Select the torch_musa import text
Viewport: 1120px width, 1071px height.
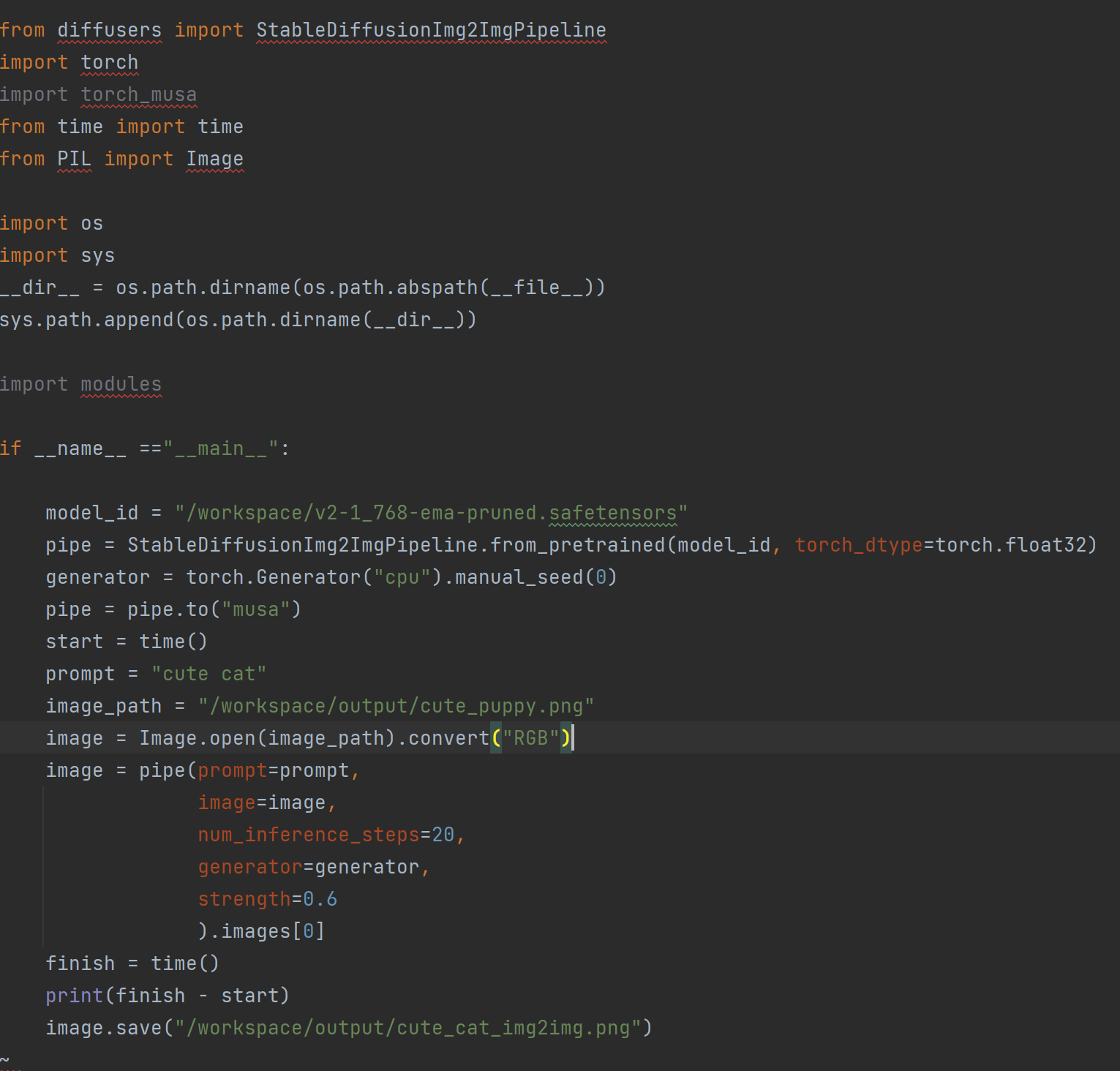pyautogui.click(x=138, y=94)
